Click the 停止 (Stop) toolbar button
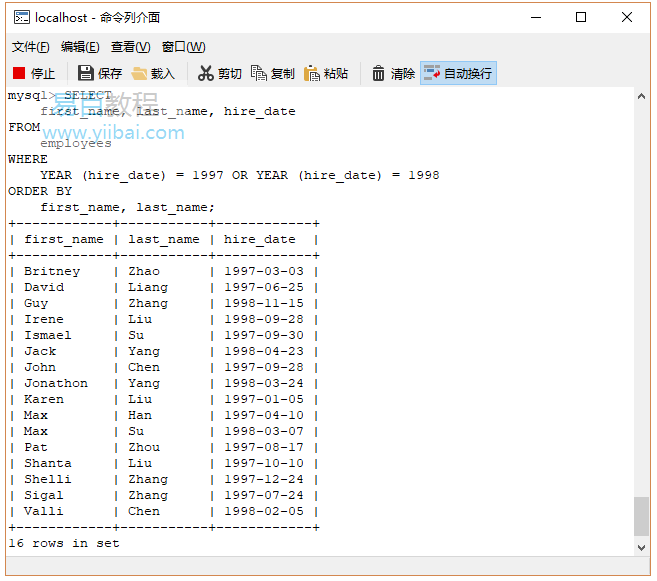Screen dimensions: 657x581 [x=34, y=73]
